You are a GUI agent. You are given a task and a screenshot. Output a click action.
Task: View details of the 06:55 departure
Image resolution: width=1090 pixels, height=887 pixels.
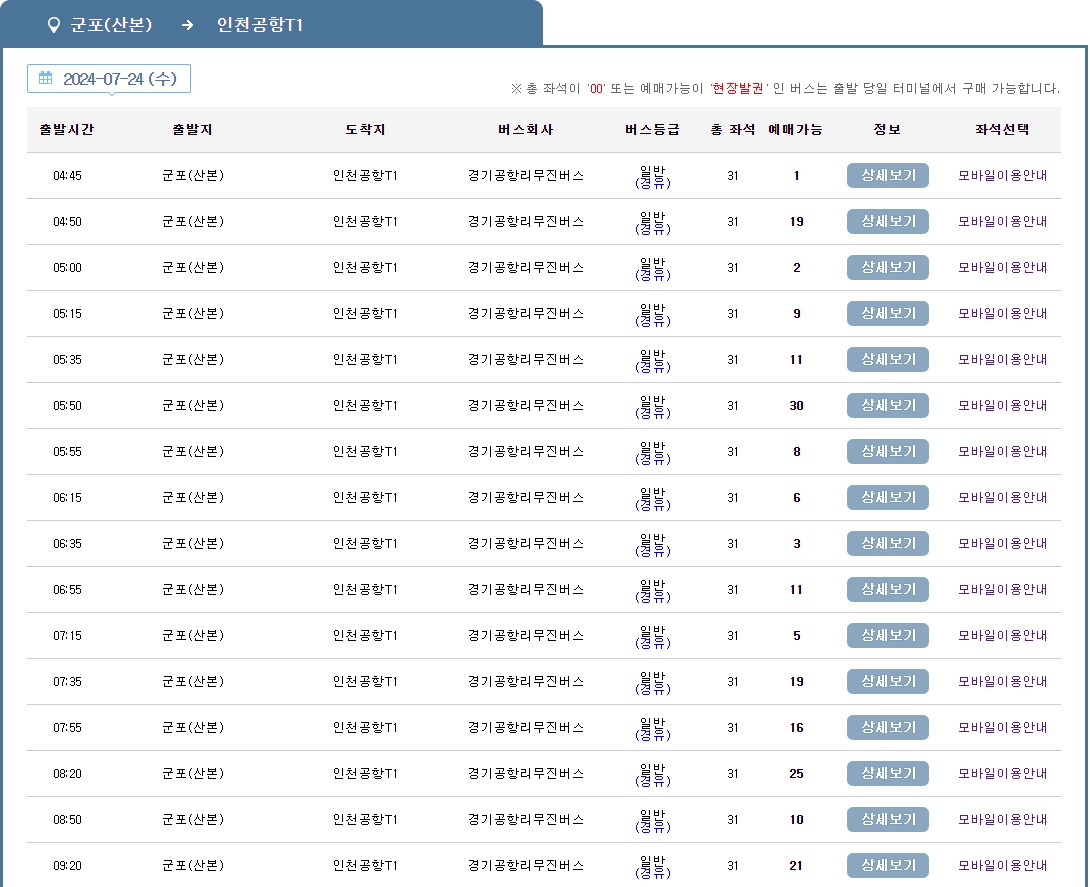click(x=888, y=589)
